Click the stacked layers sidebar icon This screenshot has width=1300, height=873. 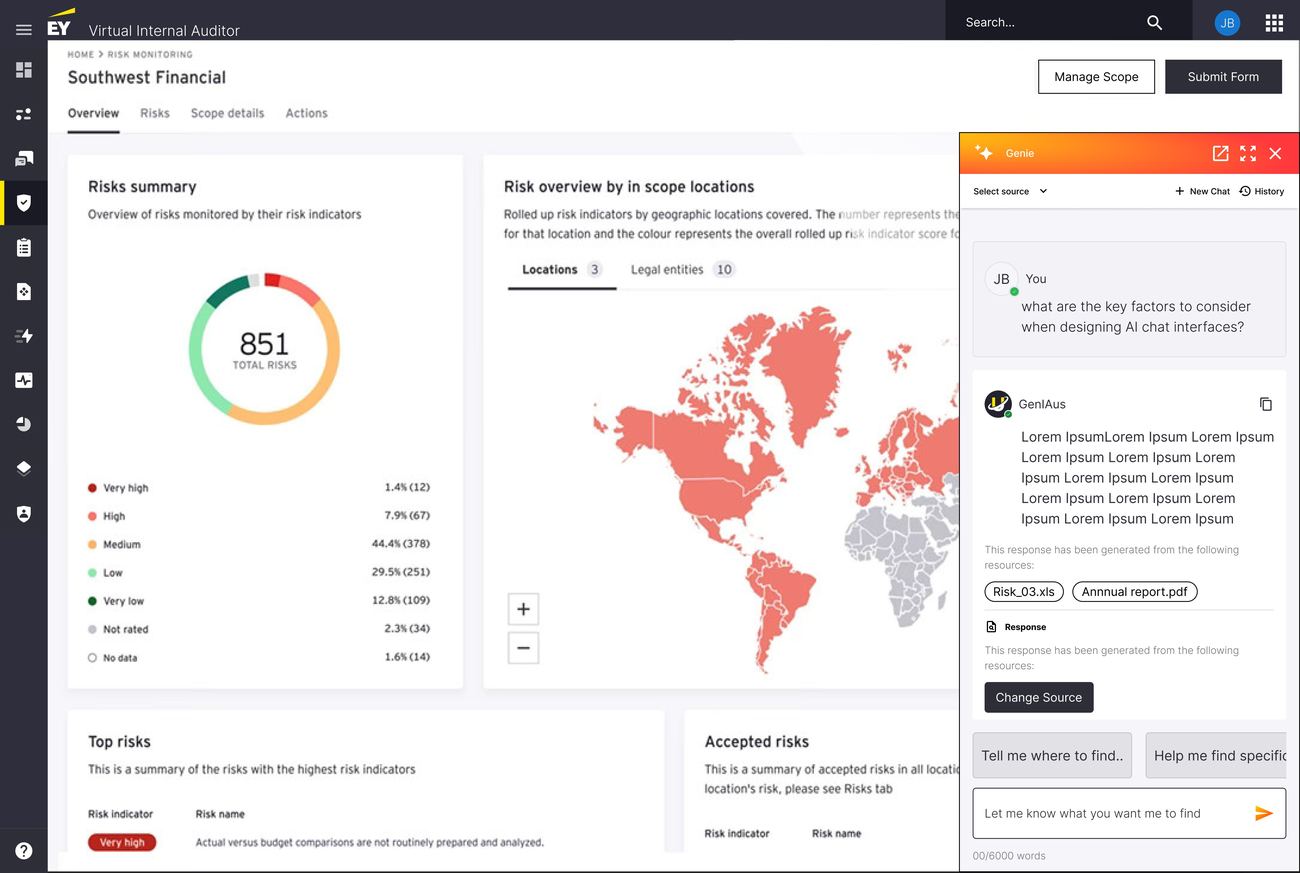tap(24, 468)
